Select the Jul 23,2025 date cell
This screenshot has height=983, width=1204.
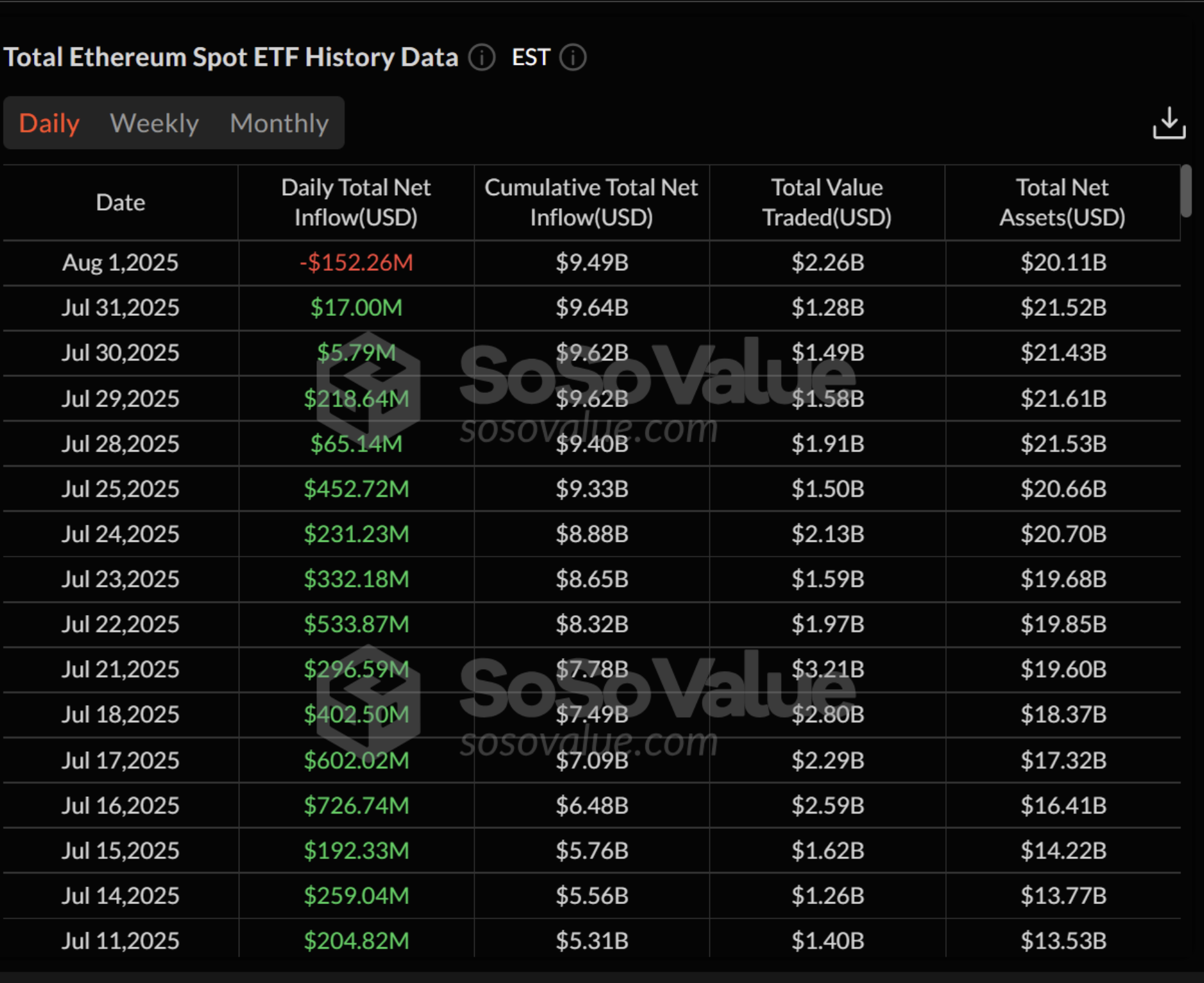click(x=121, y=578)
